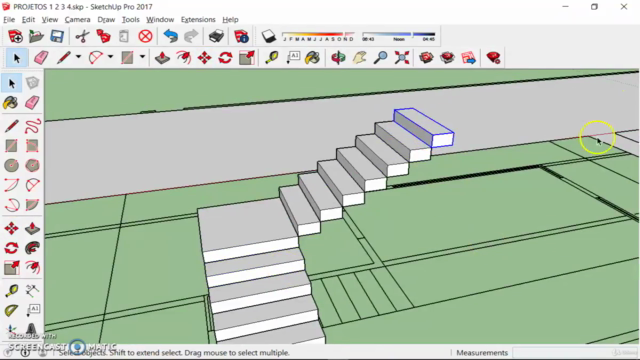
Task: Cut selection with the scissors icon
Action: coord(82,36)
